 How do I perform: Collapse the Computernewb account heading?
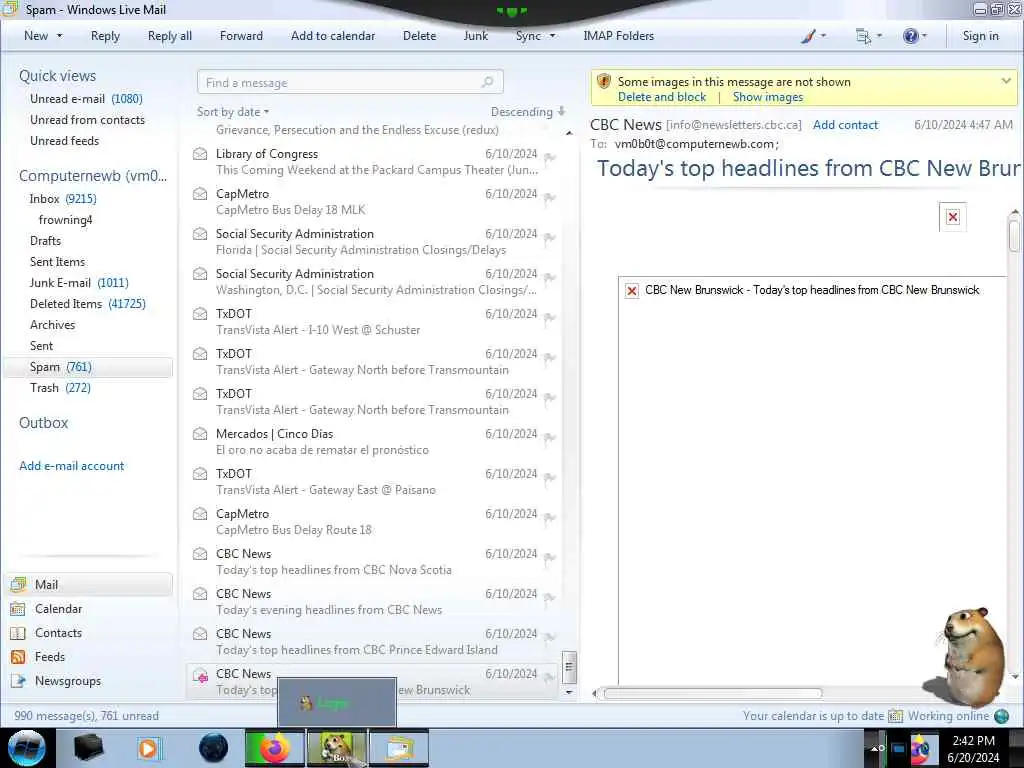click(93, 176)
